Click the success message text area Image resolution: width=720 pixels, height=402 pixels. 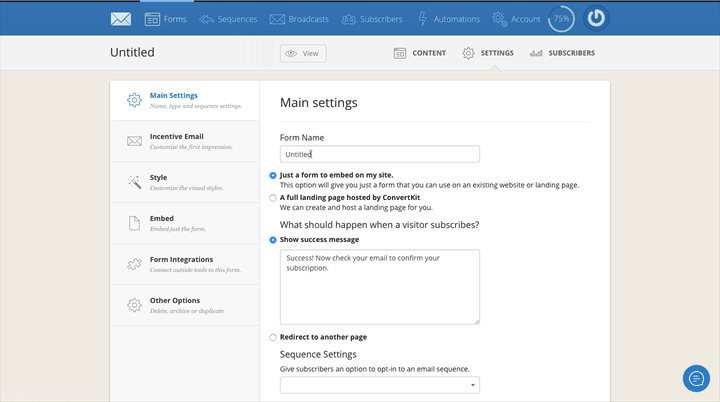tap(380, 287)
